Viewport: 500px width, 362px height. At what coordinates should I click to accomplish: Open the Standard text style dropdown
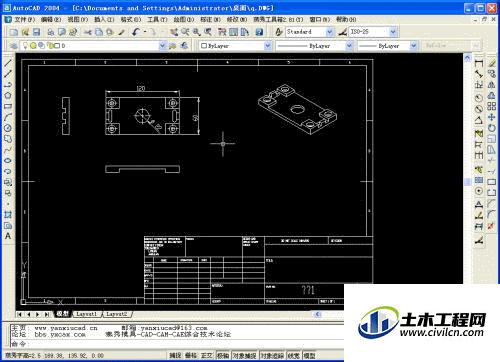coord(329,32)
